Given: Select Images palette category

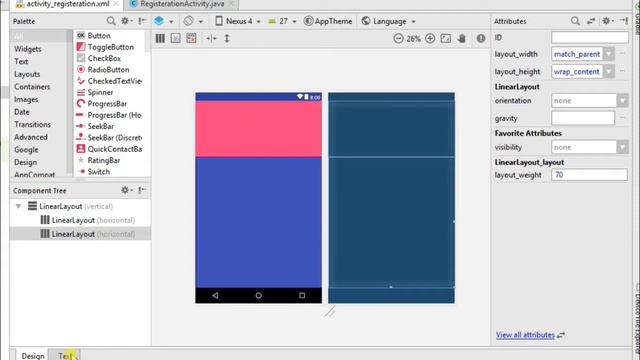Looking at the screenshot, I should click(x=26, y=100).
